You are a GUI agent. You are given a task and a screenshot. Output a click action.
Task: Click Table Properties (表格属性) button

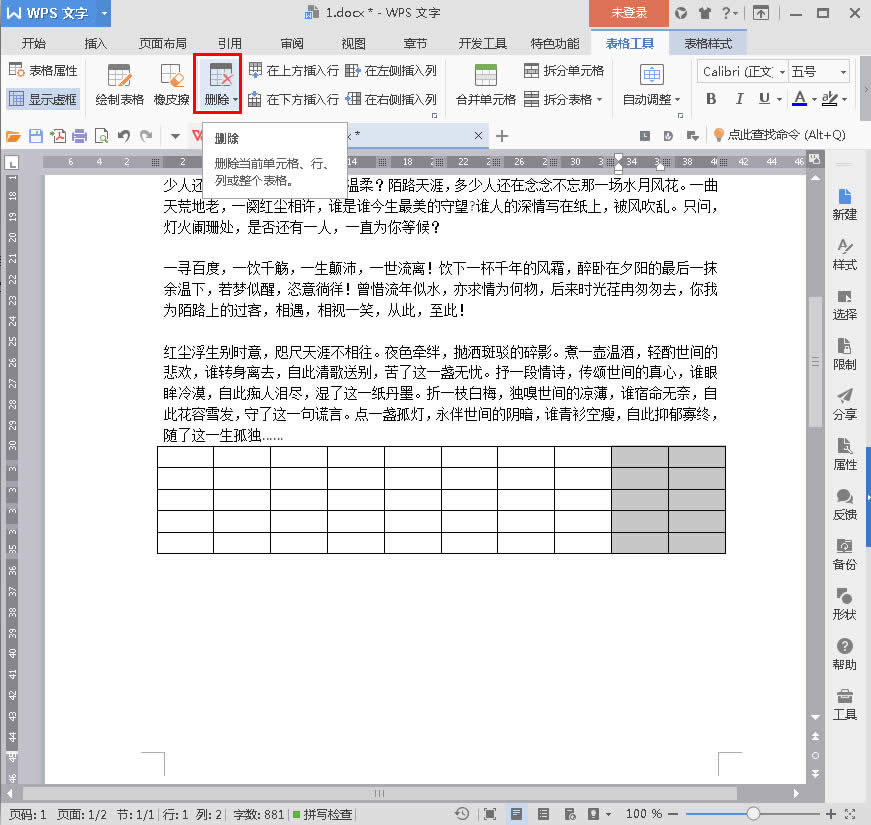coord(43,71)
